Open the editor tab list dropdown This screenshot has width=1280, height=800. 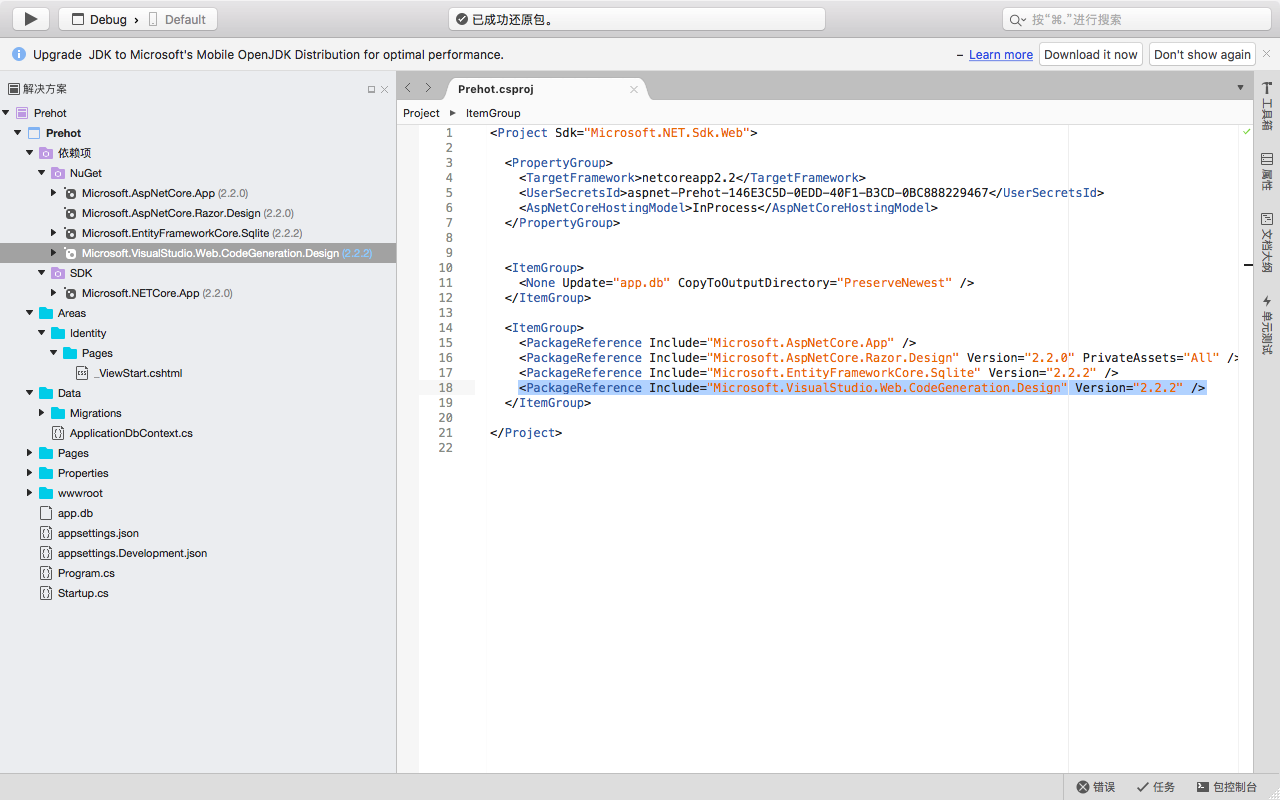pos(1241,88)
